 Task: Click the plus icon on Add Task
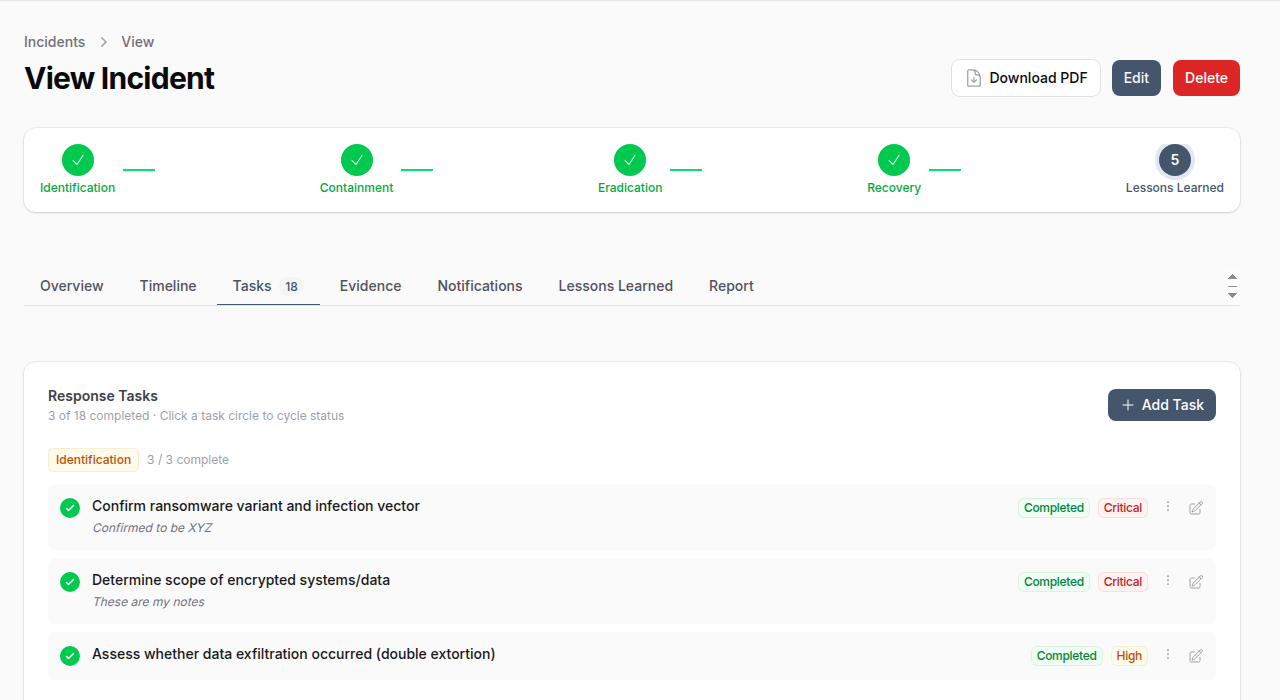pos(1127,405)
